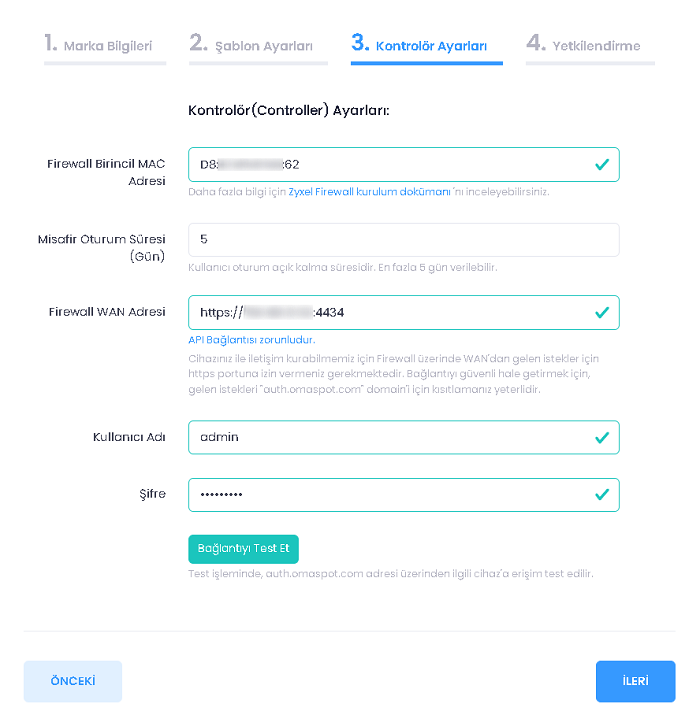
Task: Go back with the ÖNCEKİ button
Action: 73,681
